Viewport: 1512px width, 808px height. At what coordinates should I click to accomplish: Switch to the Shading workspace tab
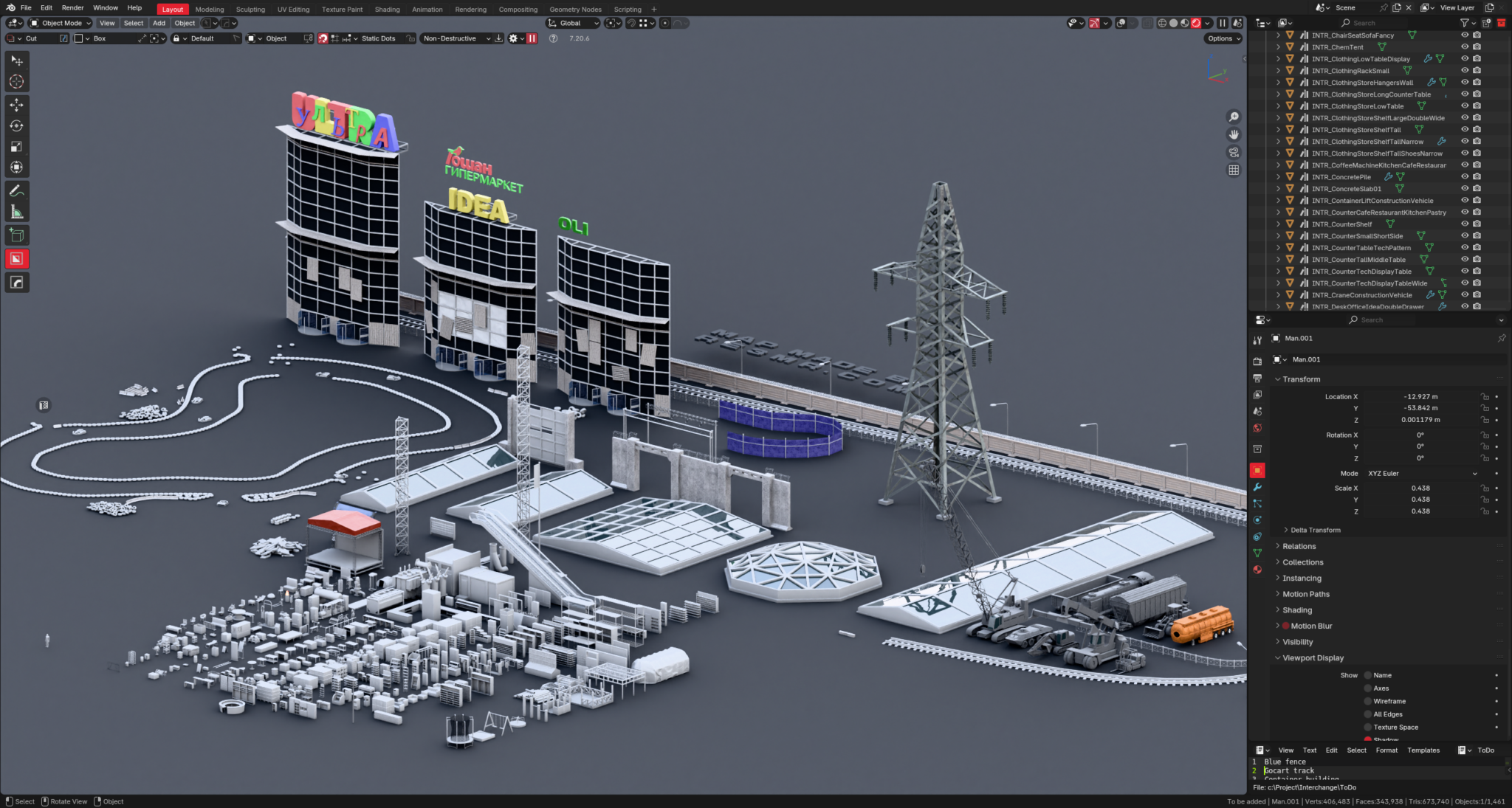tap(387, 9)
